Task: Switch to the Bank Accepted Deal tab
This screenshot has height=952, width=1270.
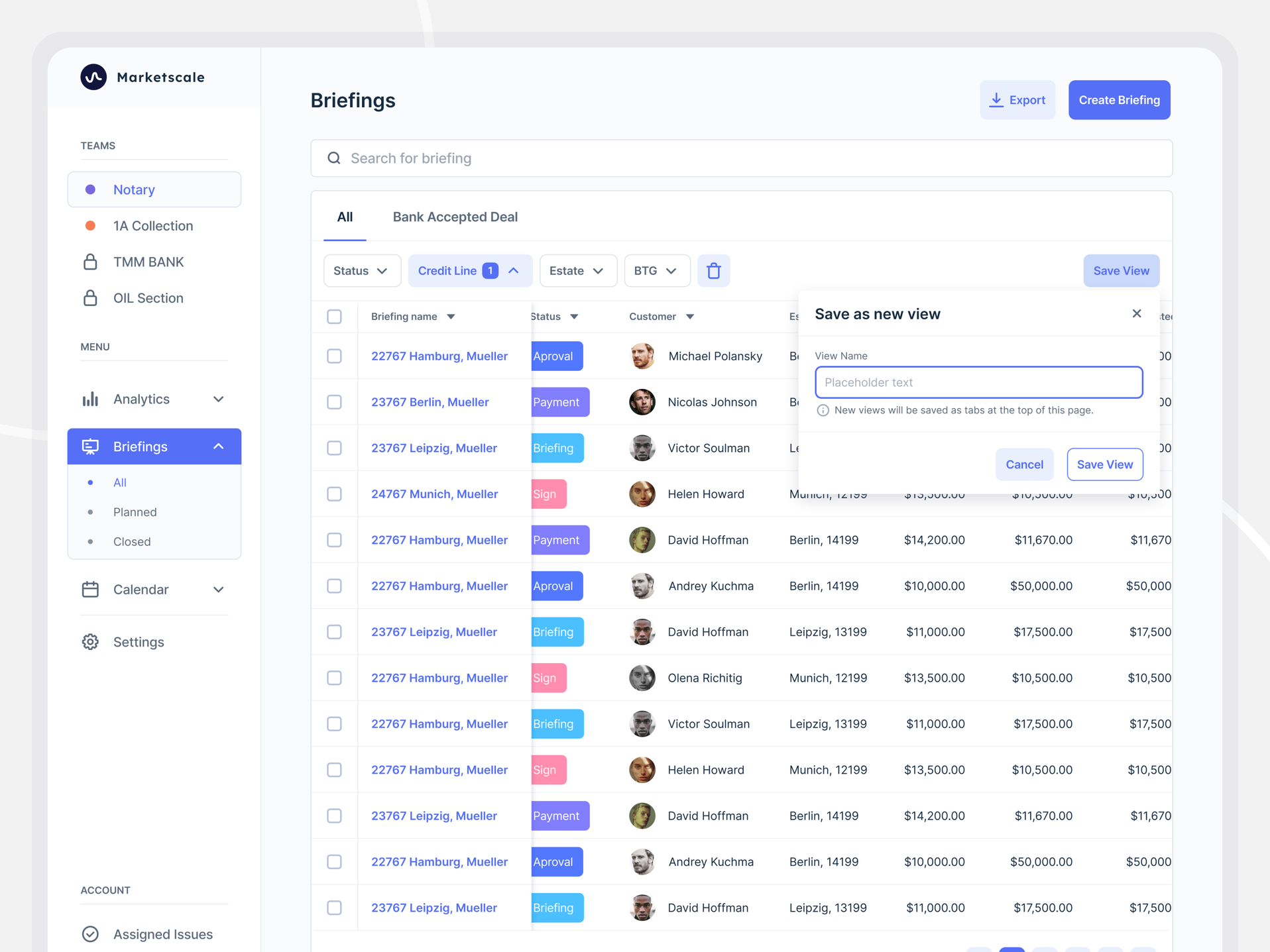Action: click(x=455, y=217)
